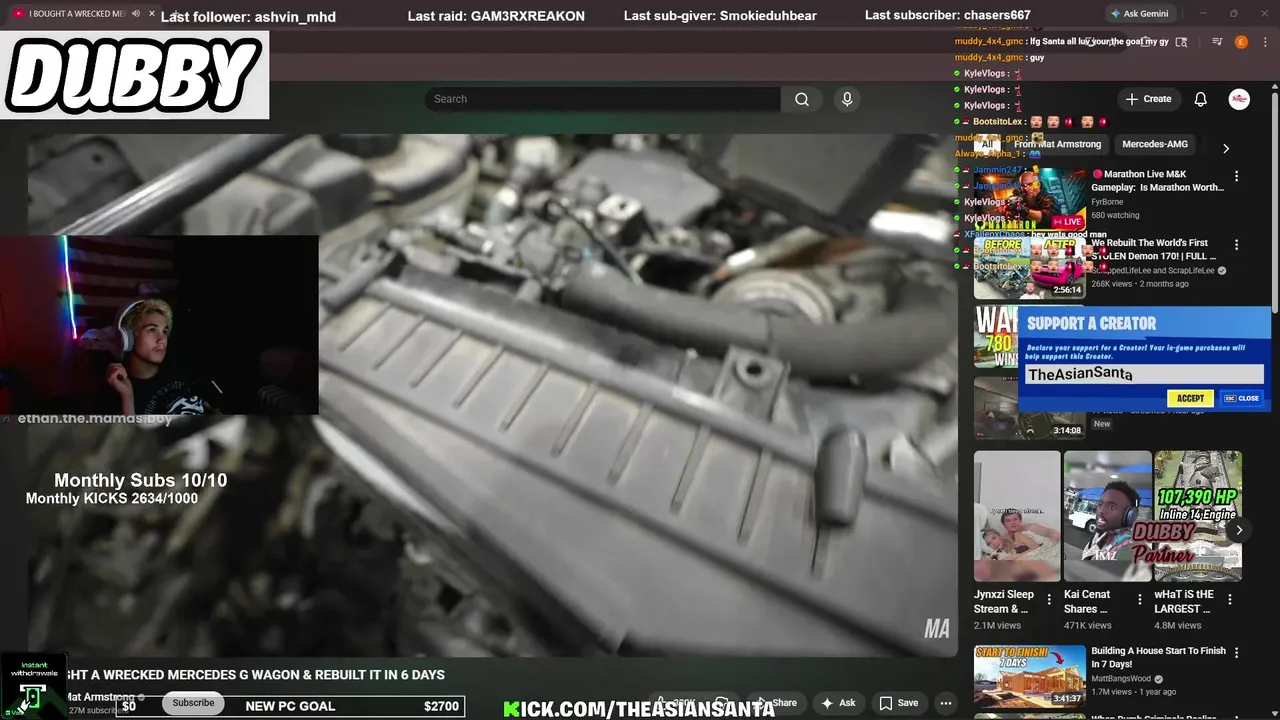Image resolution: width=1280 pixels, height=720 pixels.
Task: Activate voice search microphone icon
Action: click(x=847, y=99)
